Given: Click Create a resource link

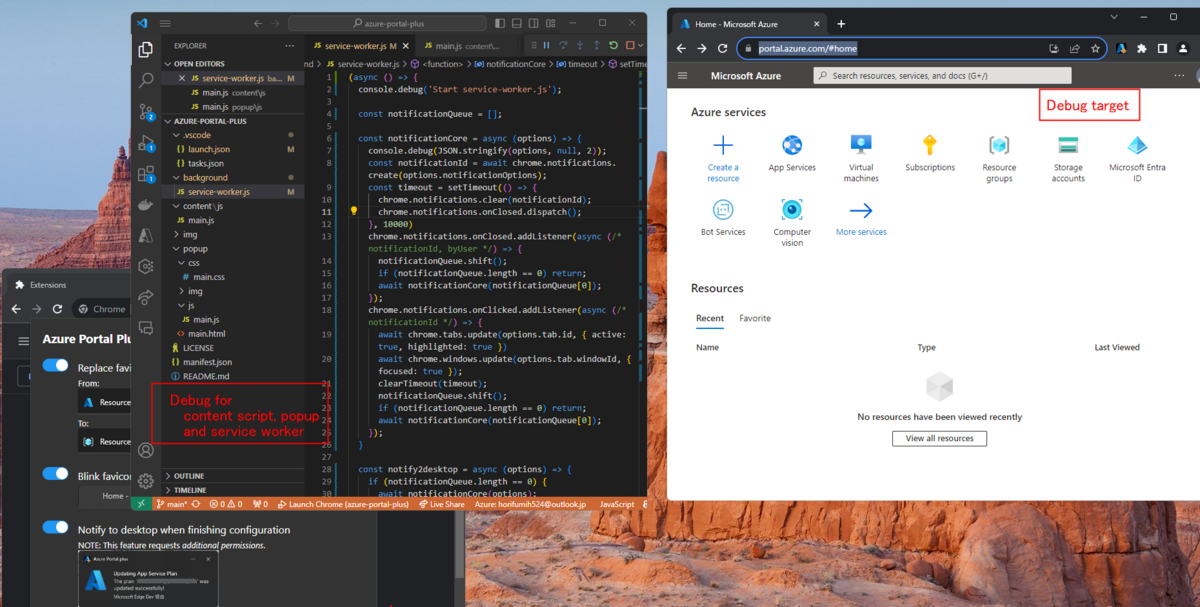Looking at the screenshot, I should (723, 159).
